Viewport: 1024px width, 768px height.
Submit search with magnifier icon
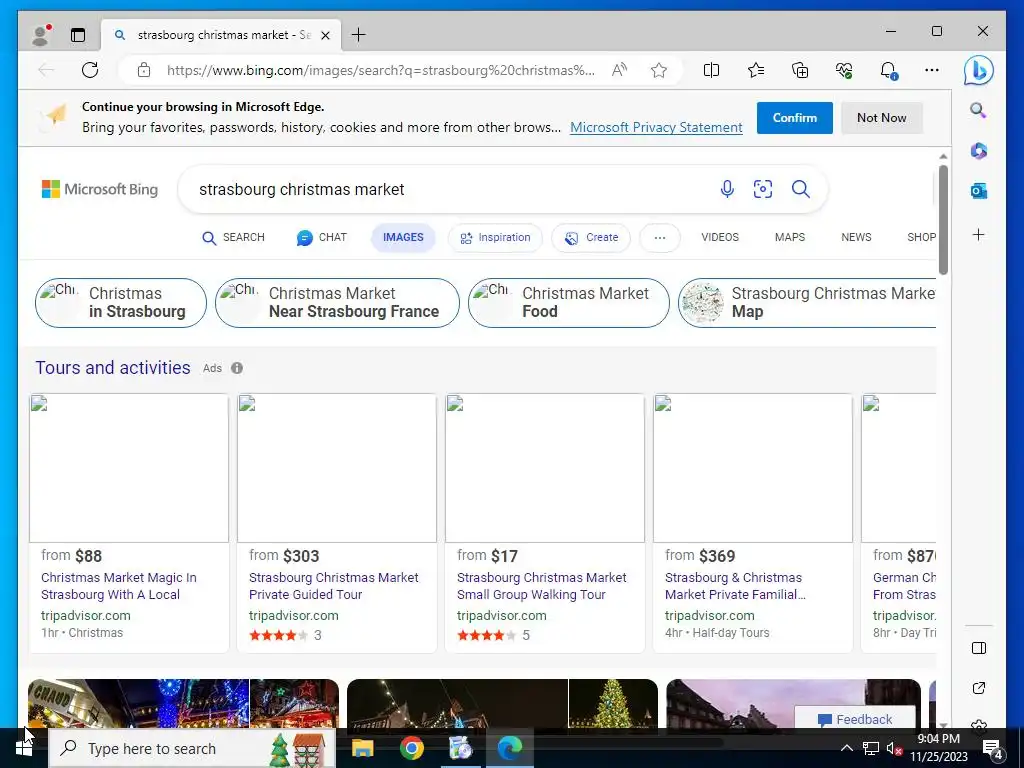[801, 189]
